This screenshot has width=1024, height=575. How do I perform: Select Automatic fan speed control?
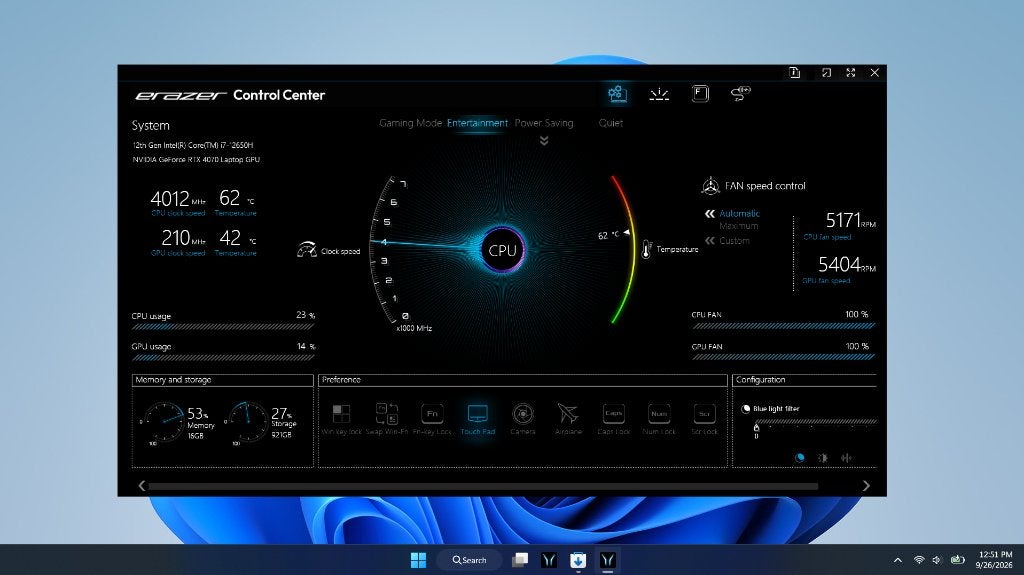tap(739, 213)
